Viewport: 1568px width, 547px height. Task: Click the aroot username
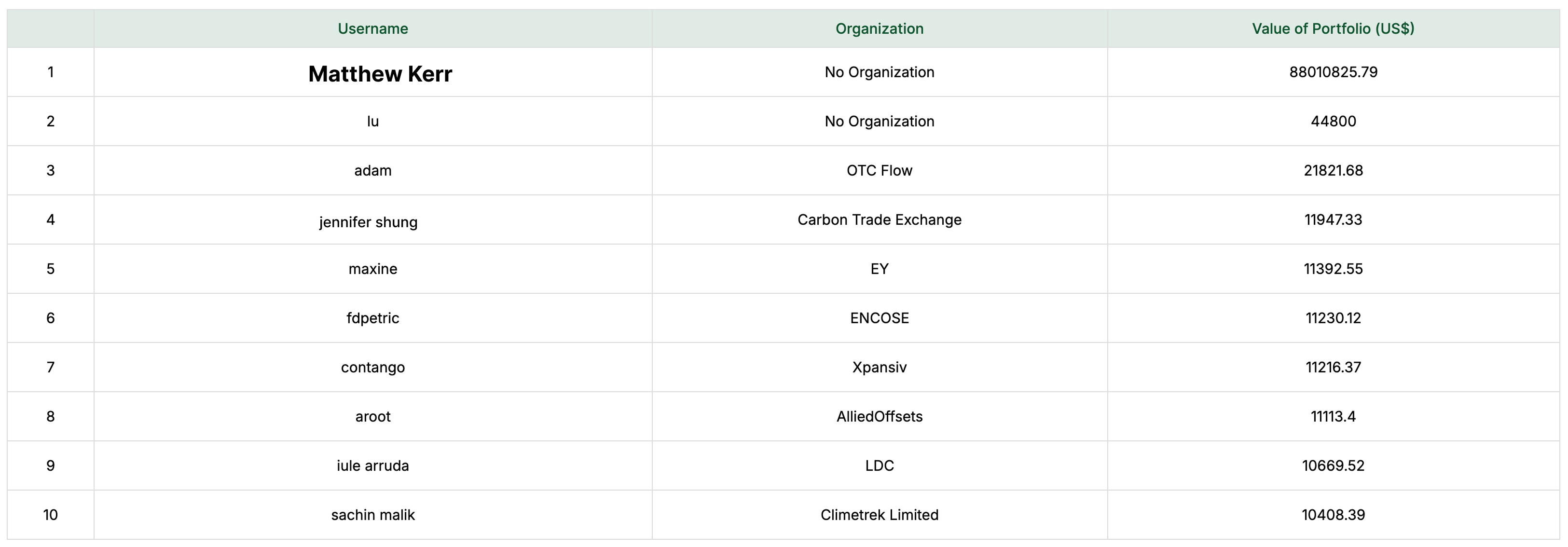(x=372, y=417)
